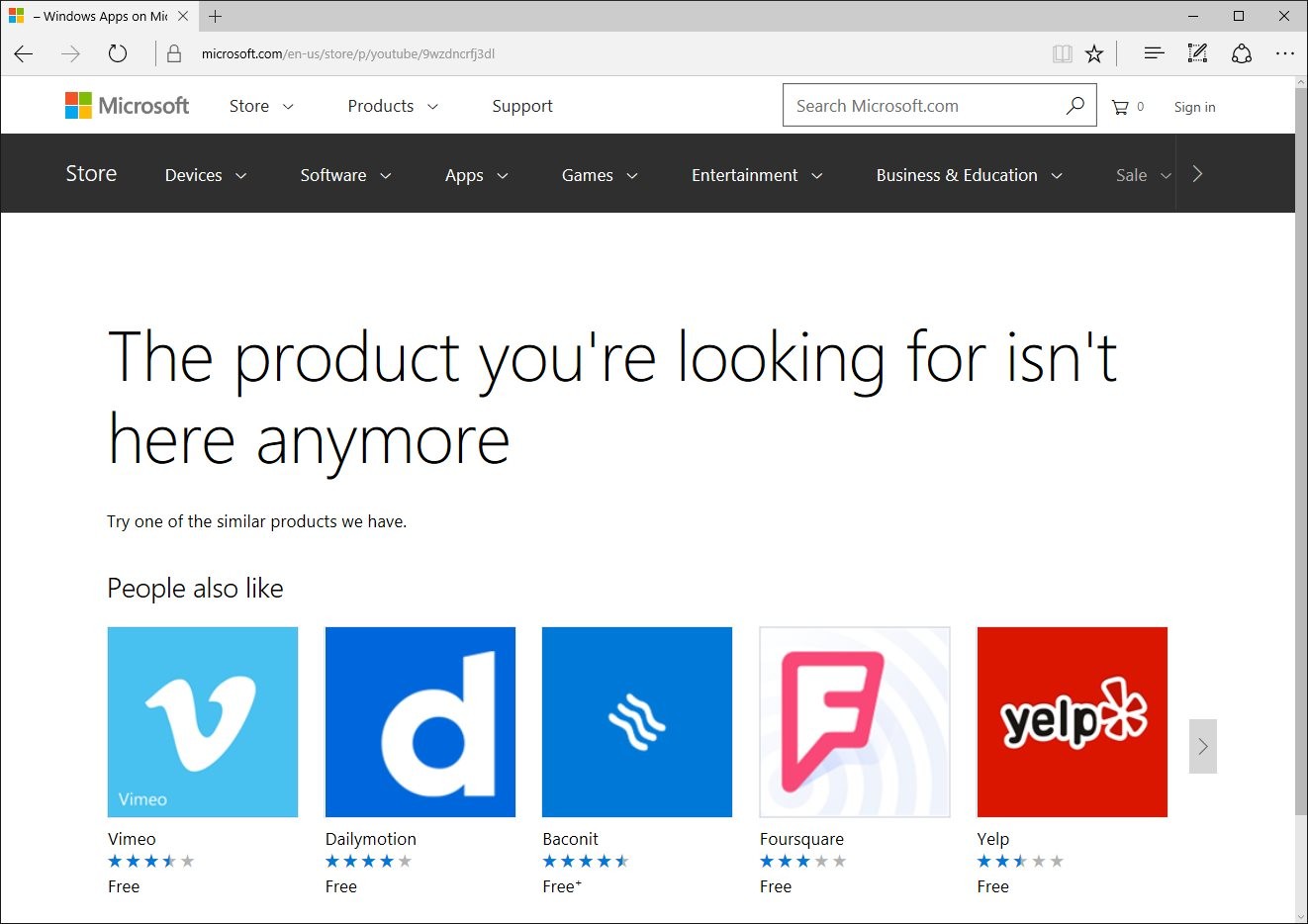Image resolution: width=1308 pixels, height=924 pixels.
Task: Expand the Sale menu
Action: coord(1144,175)
